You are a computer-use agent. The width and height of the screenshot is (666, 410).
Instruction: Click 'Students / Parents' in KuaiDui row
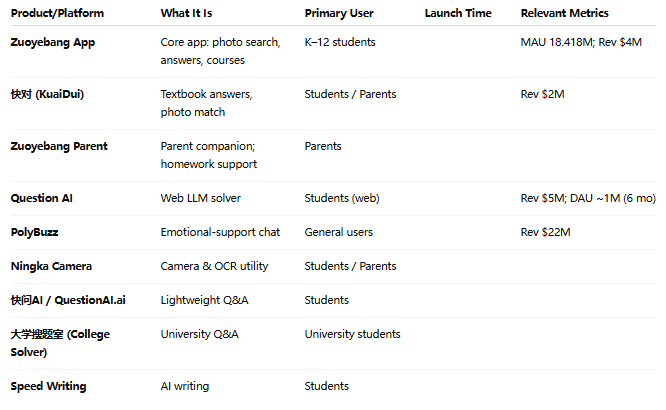(350, 94)
